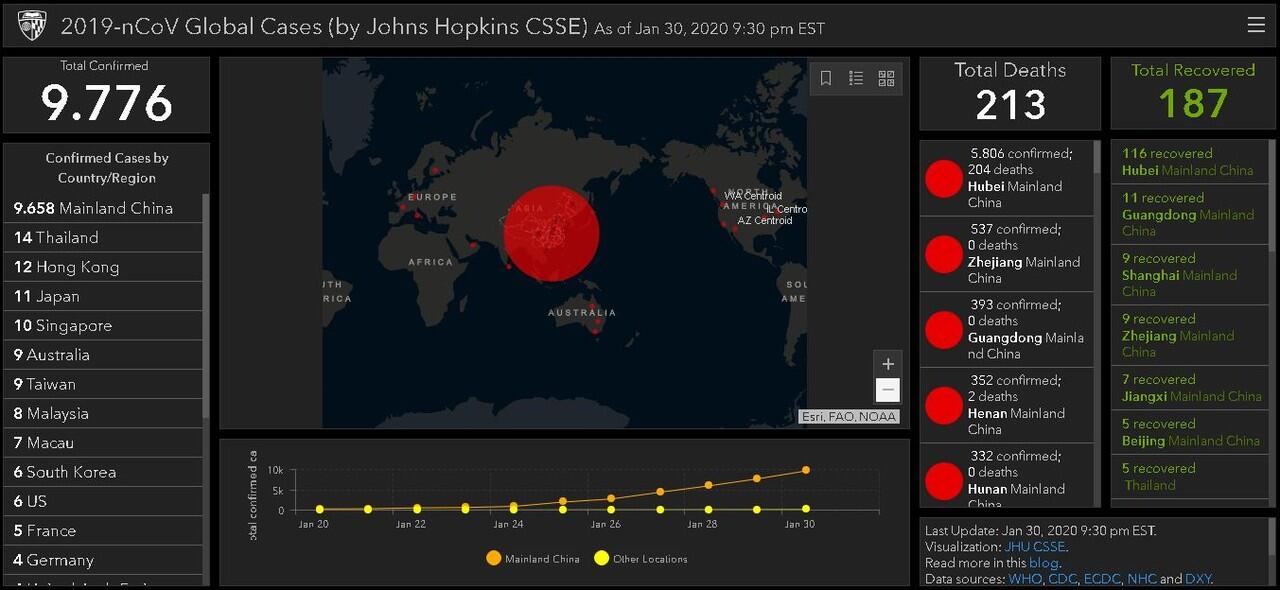Click the red circle beside Zhejiang entry
The height and width of the screenshot is (590, 1280).
pos(943,254)
